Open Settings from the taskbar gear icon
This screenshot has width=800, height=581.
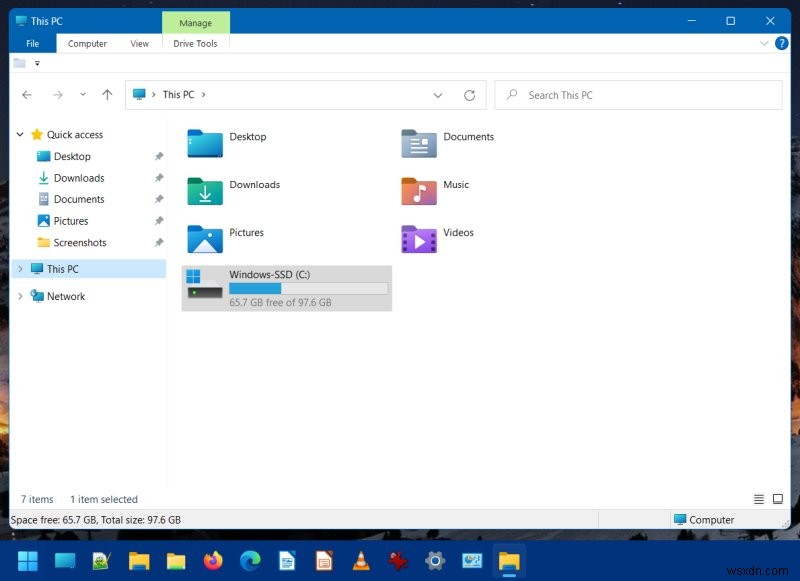[434, 561]
